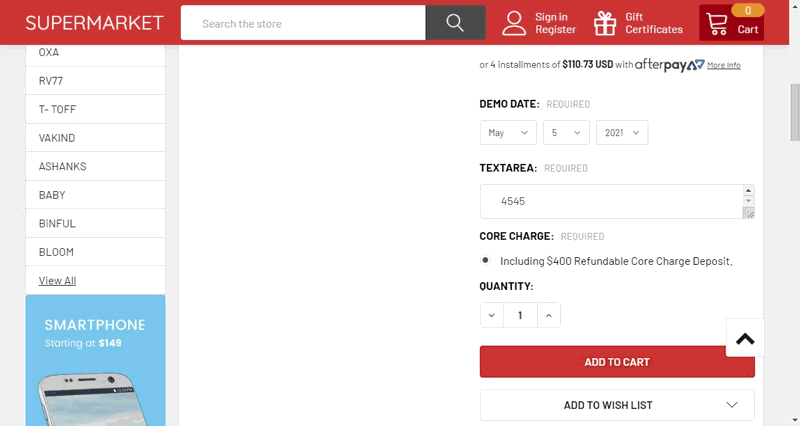Open the year dropdown showing 2021
Screen dimensions: 800x426
622,132
